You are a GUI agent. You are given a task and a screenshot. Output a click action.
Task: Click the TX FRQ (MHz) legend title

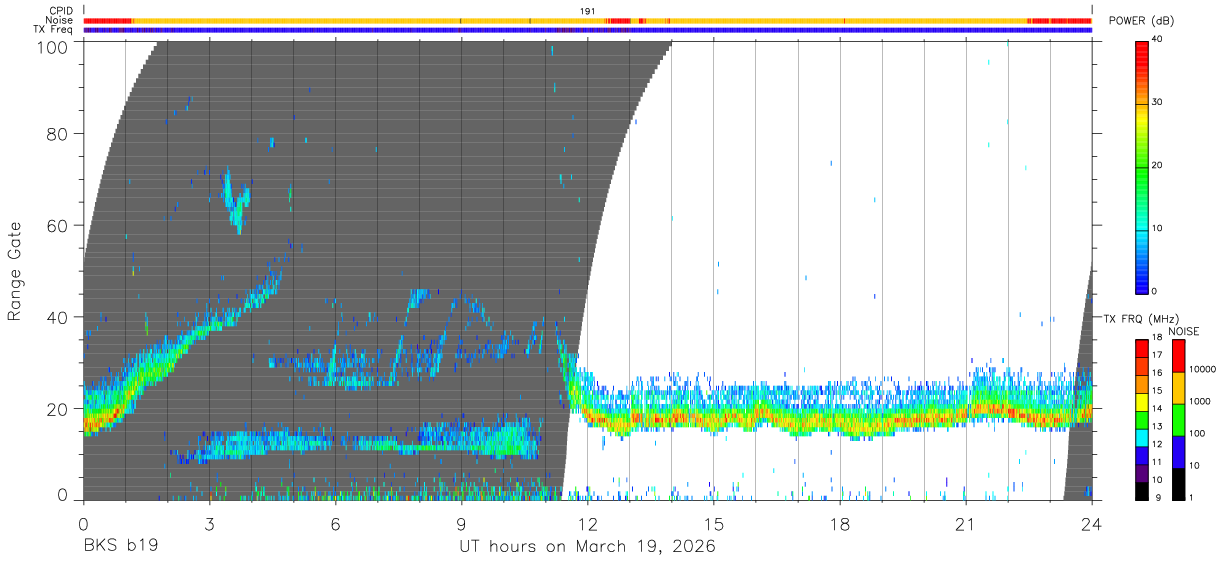coord(1140,318)
